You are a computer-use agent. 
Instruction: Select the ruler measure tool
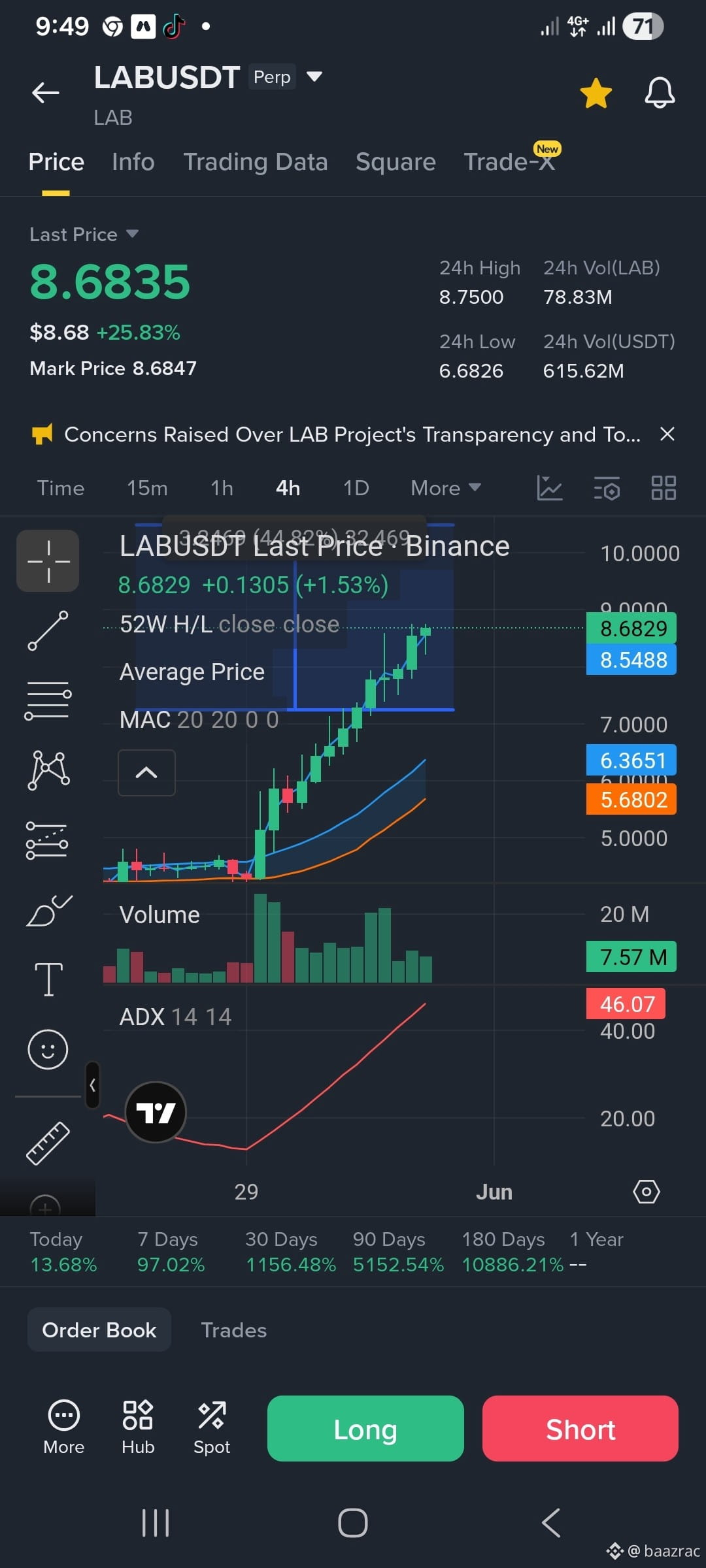click(x=48, y=1143)
